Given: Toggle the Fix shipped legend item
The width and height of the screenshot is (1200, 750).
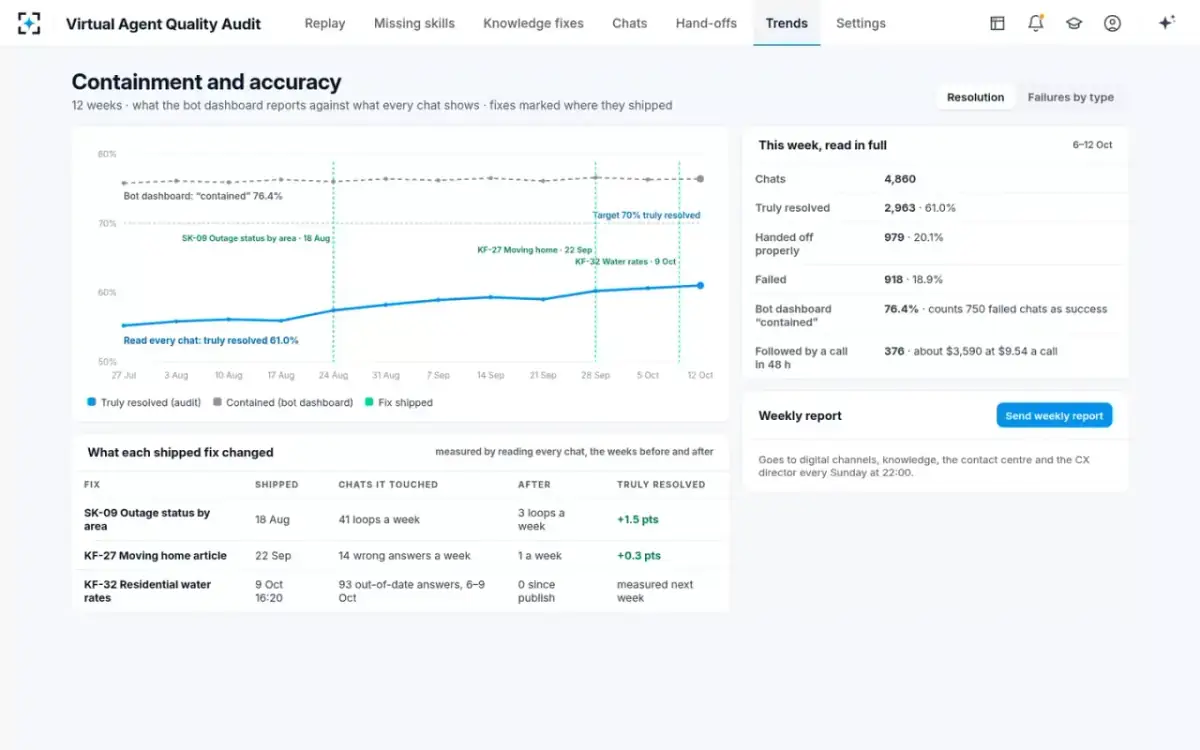Looking at the screenshot, I should click(x=399, y=402).
